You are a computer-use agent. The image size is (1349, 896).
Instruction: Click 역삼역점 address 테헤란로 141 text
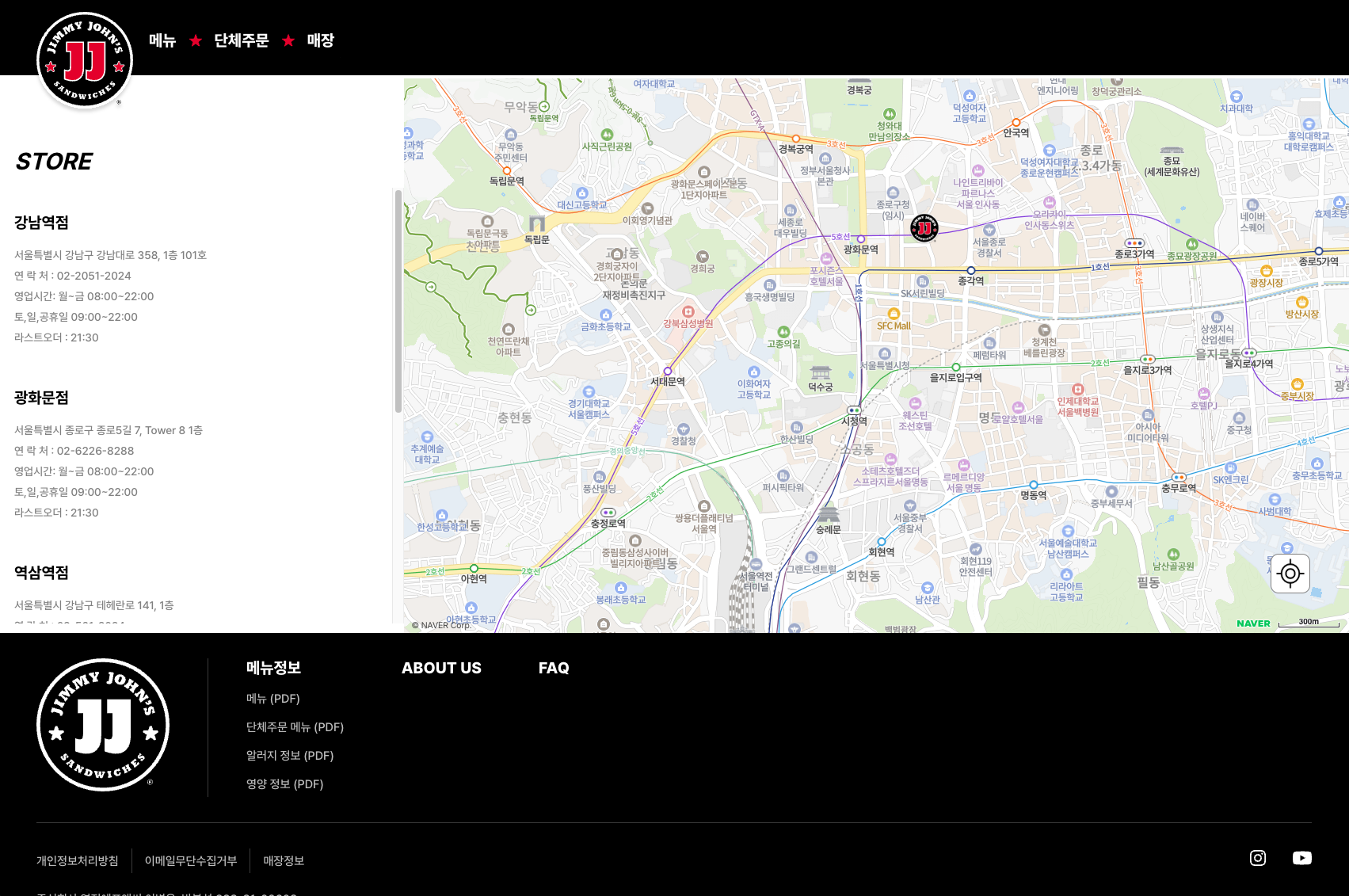94,605
